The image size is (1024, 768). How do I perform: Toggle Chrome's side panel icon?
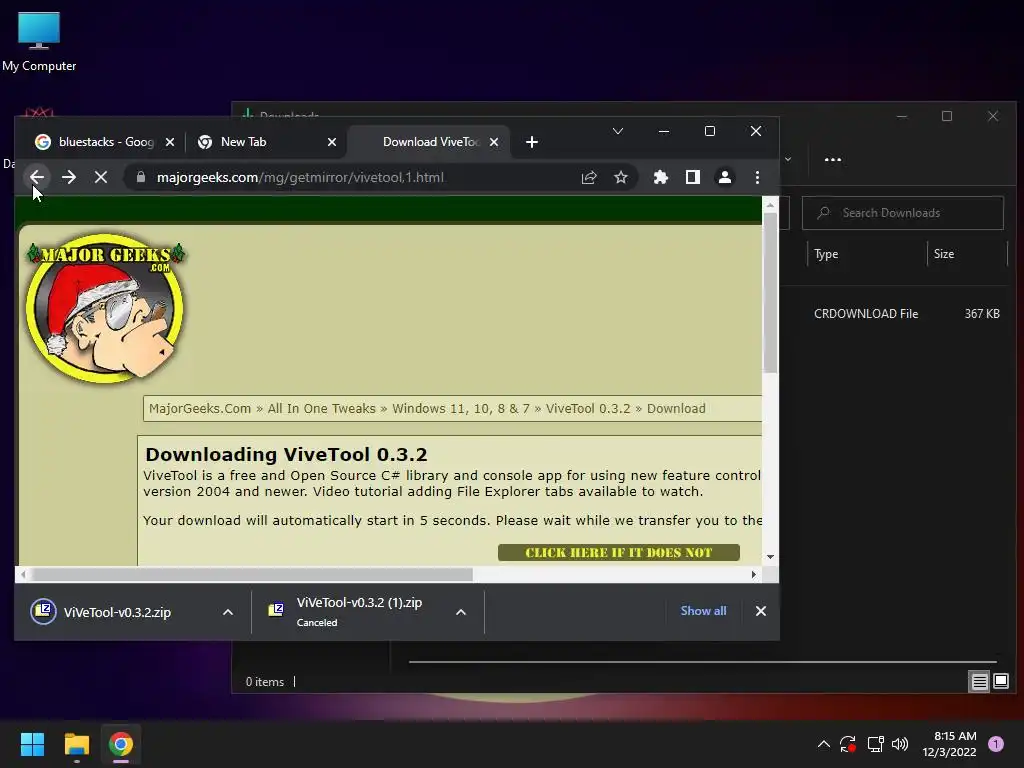coord(693,177)
